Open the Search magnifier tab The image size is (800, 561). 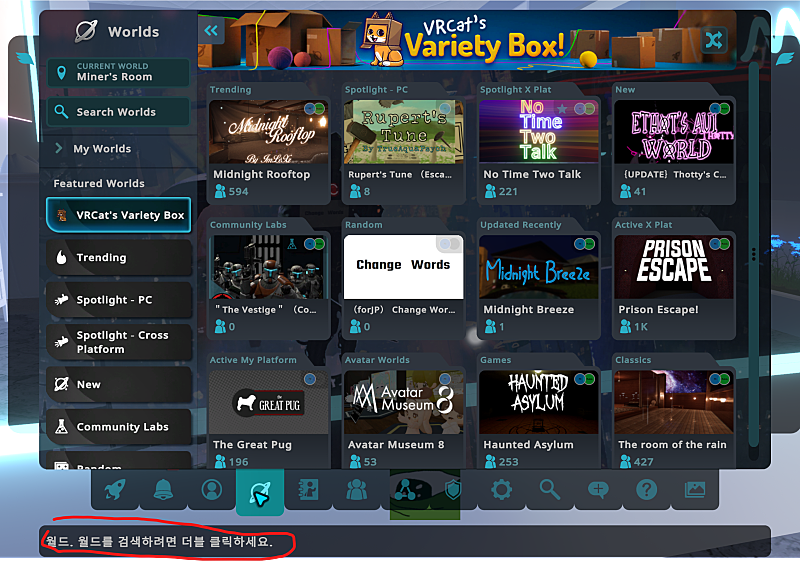(549, 490)
